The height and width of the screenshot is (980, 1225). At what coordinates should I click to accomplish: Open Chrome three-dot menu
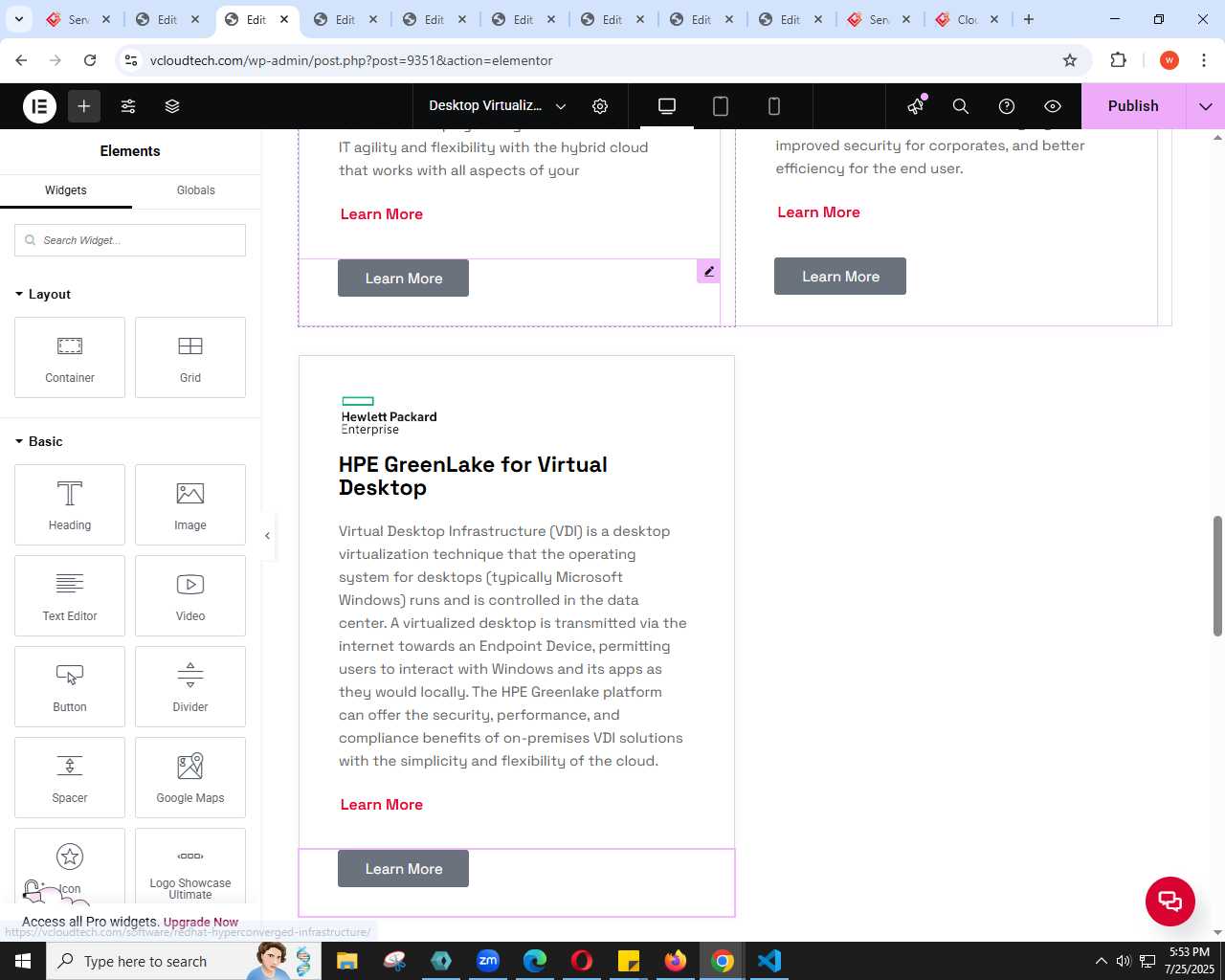point(1204,60)
